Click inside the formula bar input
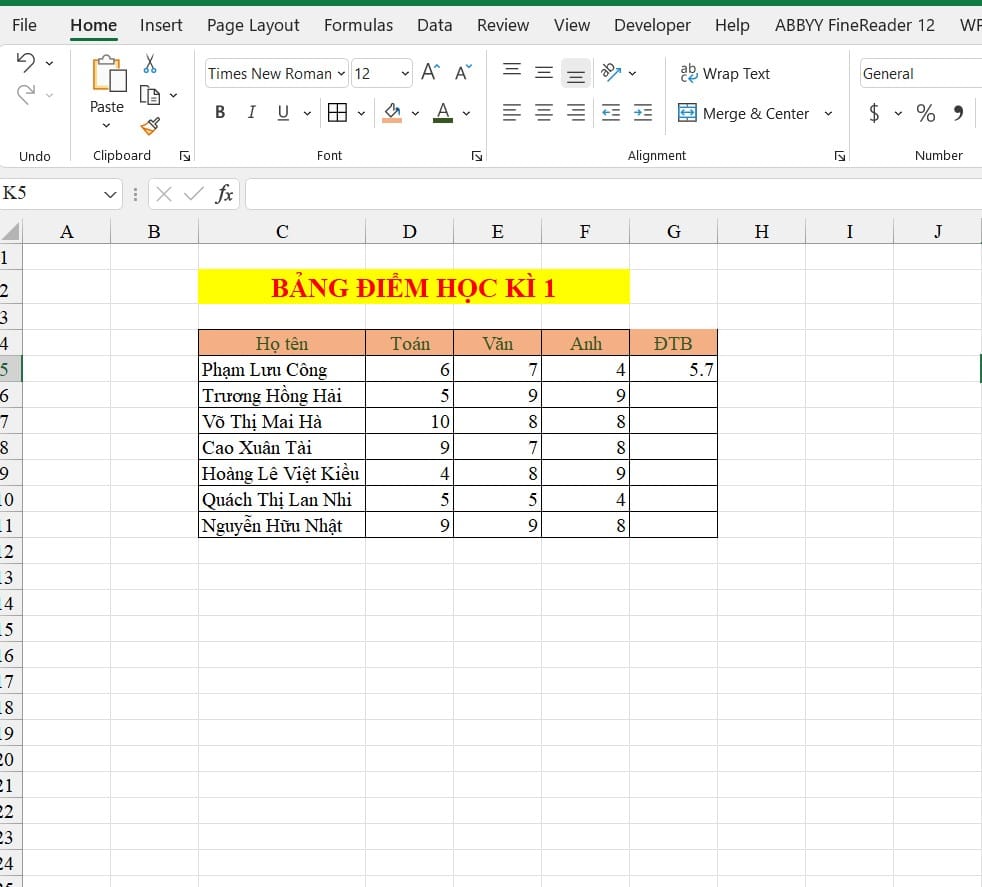Viewport: 982px width, 887px height. pyautogui.click(x=614, y=194)
